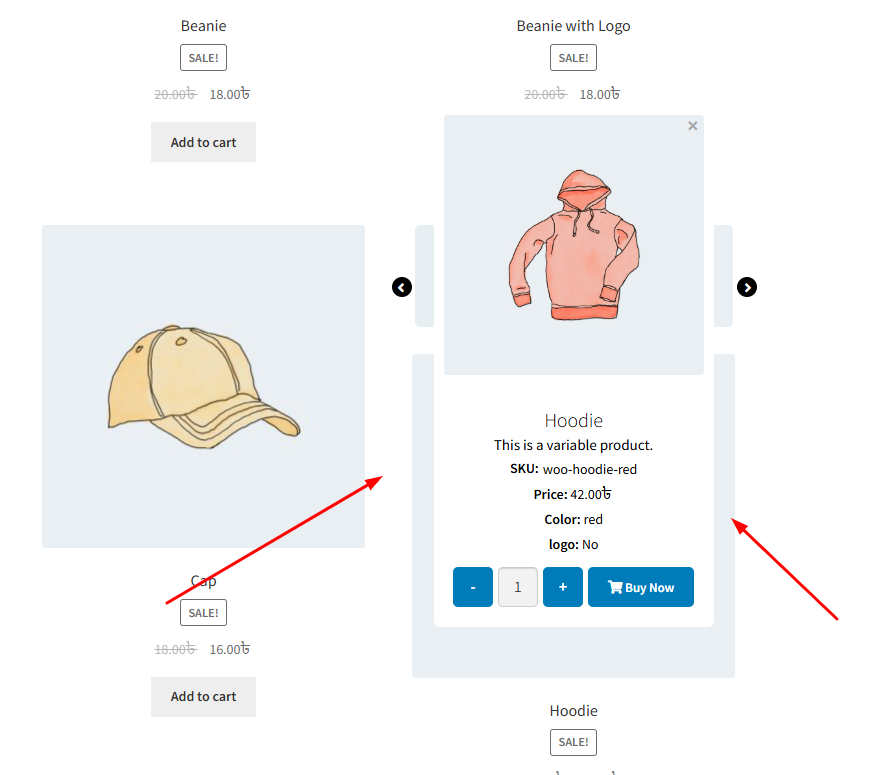
Task: Click the SALE! badge under Cap
Action: [203, 612]
